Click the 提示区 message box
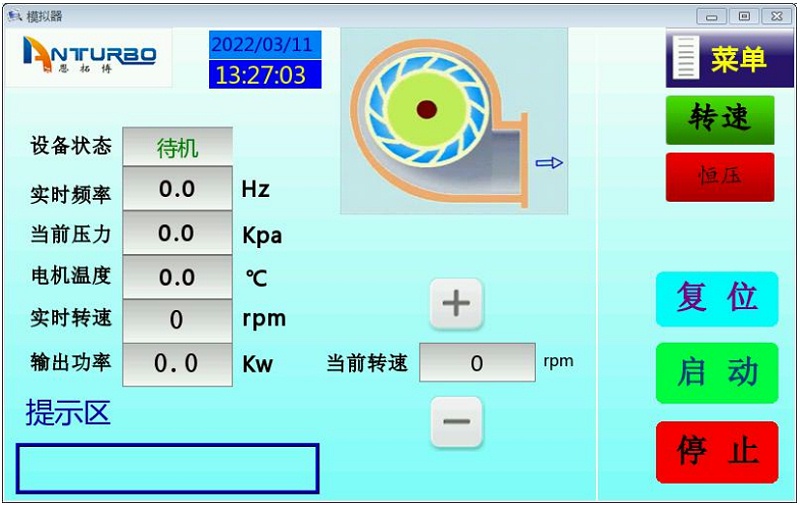Viewport: 800px width, 505px height. [167, 468]
